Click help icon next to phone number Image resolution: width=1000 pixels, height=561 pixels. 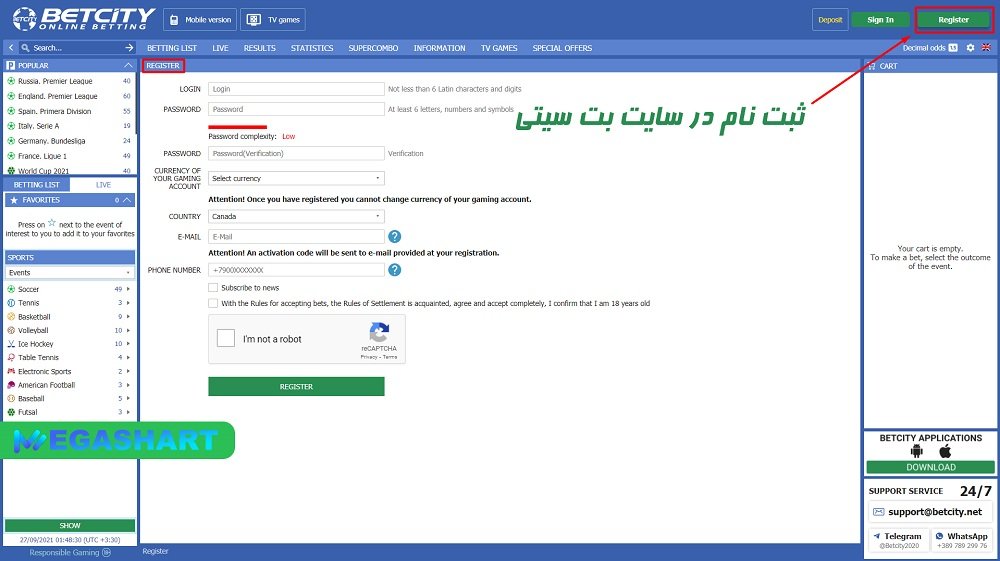click(395, 270)
